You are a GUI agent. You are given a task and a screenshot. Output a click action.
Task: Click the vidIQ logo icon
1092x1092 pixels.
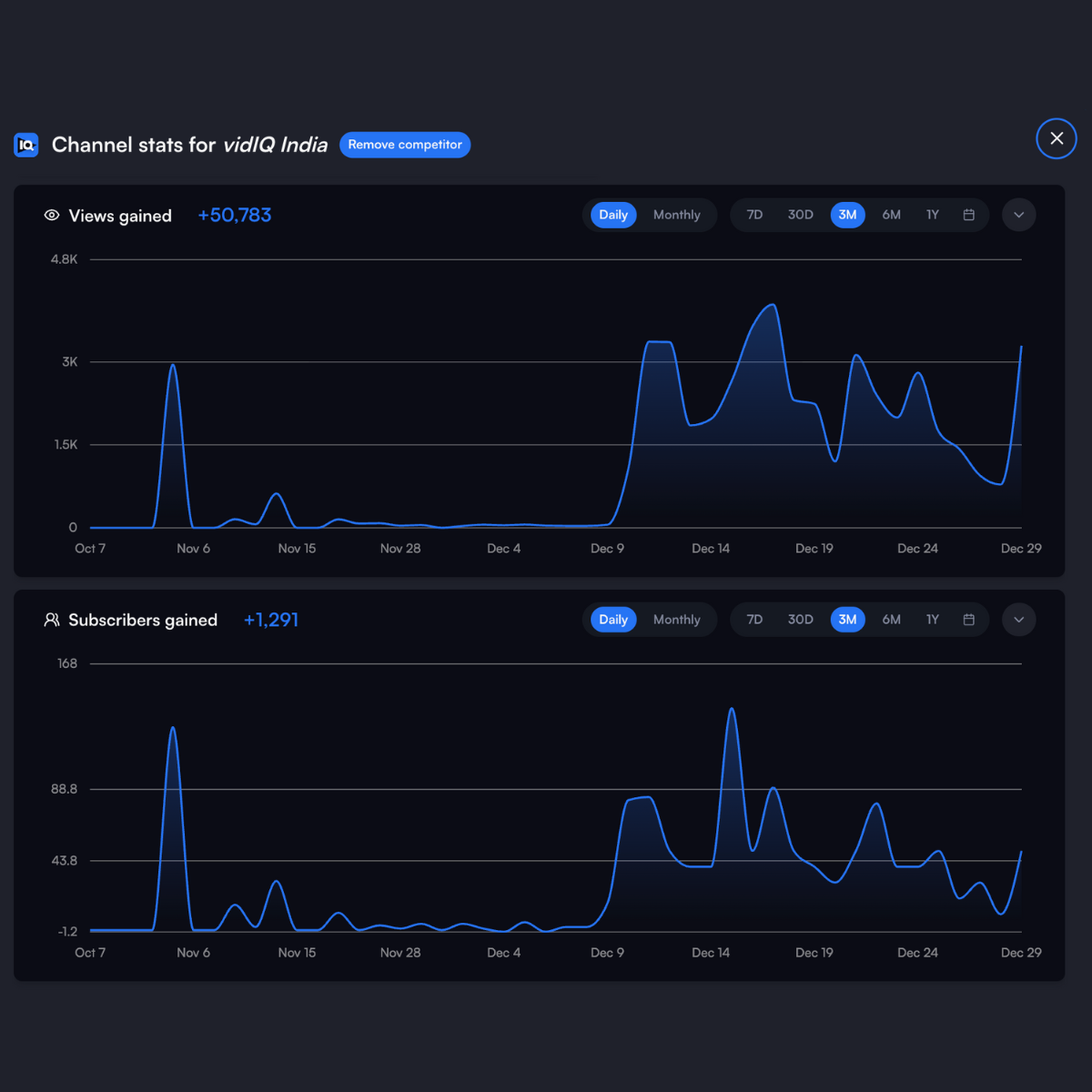coord(26,145)
